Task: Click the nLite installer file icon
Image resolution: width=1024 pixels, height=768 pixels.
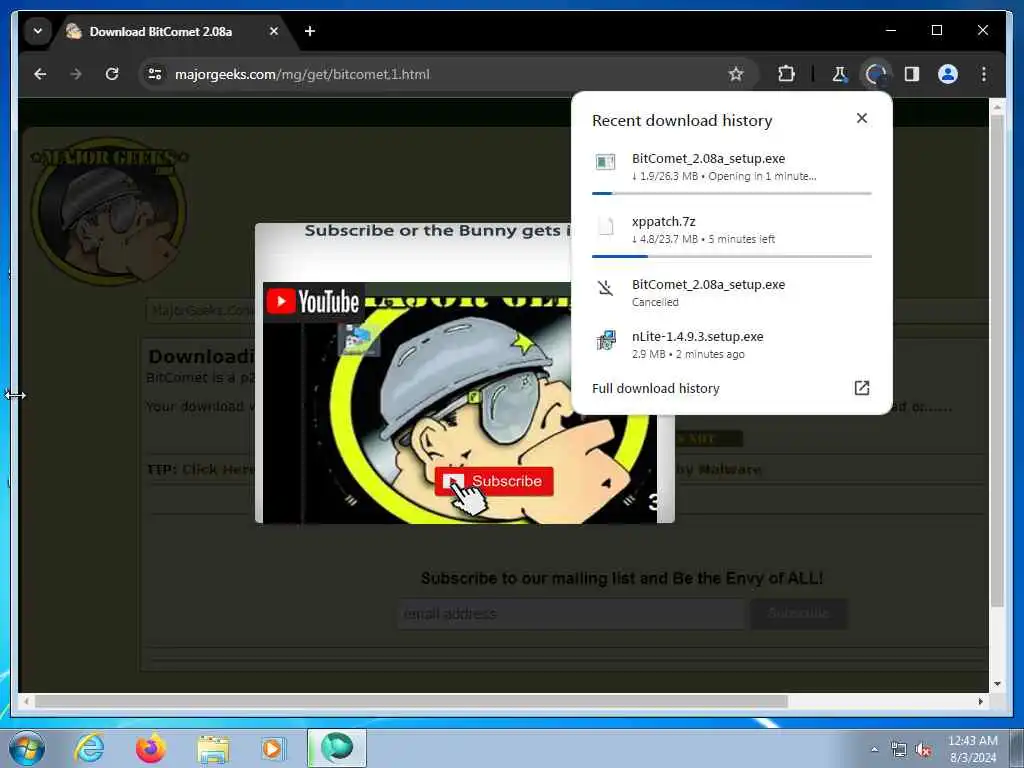Action: 606,340
